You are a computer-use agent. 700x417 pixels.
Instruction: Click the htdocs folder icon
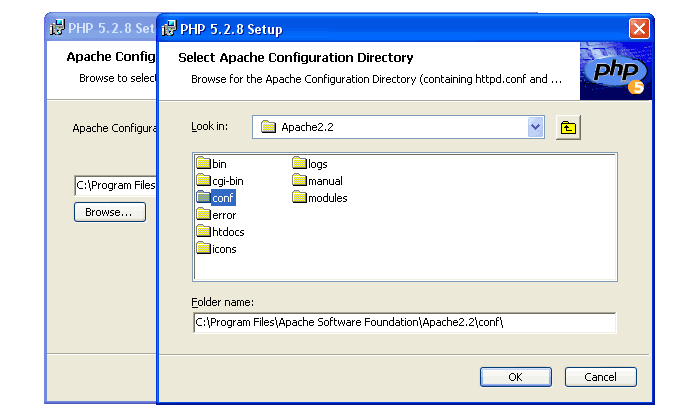(203, 232)
